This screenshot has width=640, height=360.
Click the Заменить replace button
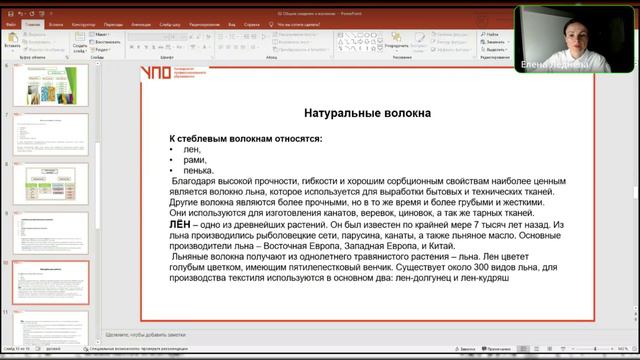tap(495, 42)
